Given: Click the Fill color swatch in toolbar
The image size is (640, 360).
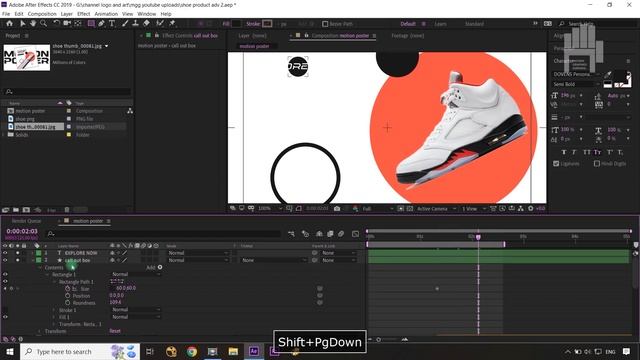Looking at the screenshot, I should tap(236, 24).
